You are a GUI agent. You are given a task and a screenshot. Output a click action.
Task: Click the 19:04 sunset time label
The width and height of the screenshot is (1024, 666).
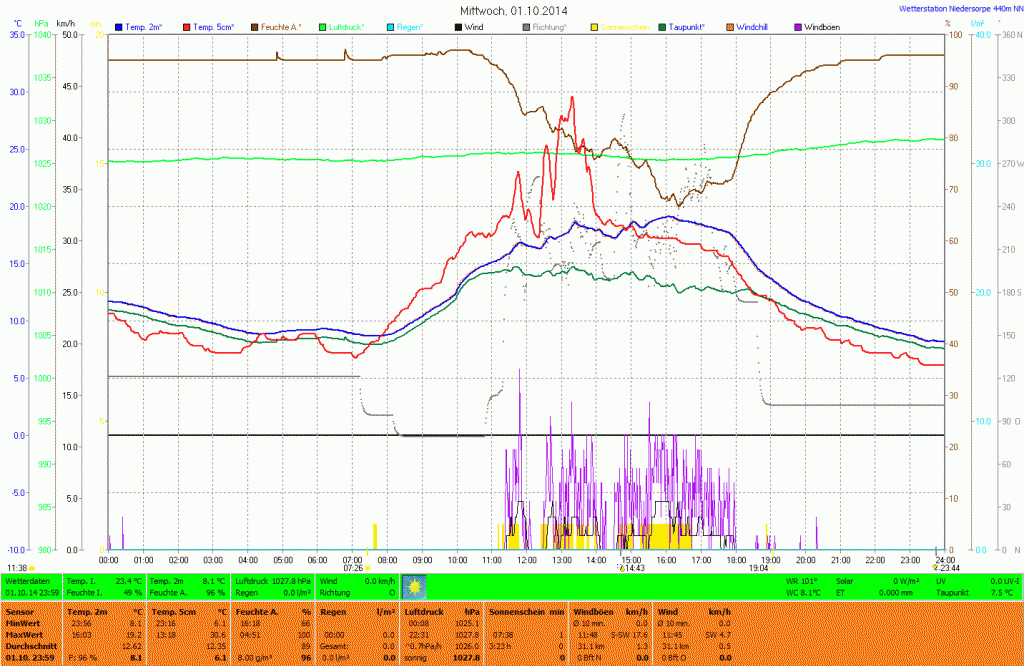[758, 567]
